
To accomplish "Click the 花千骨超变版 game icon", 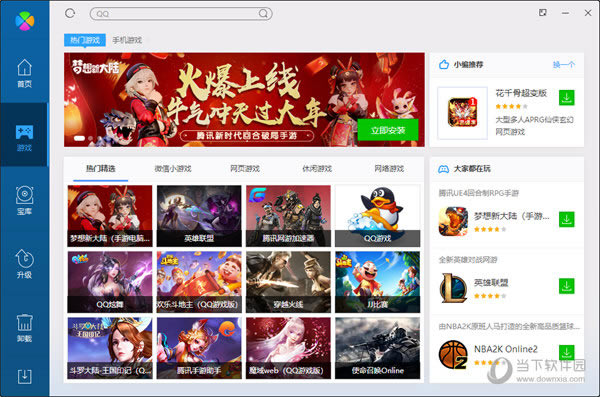I will (x=462, y=113).
